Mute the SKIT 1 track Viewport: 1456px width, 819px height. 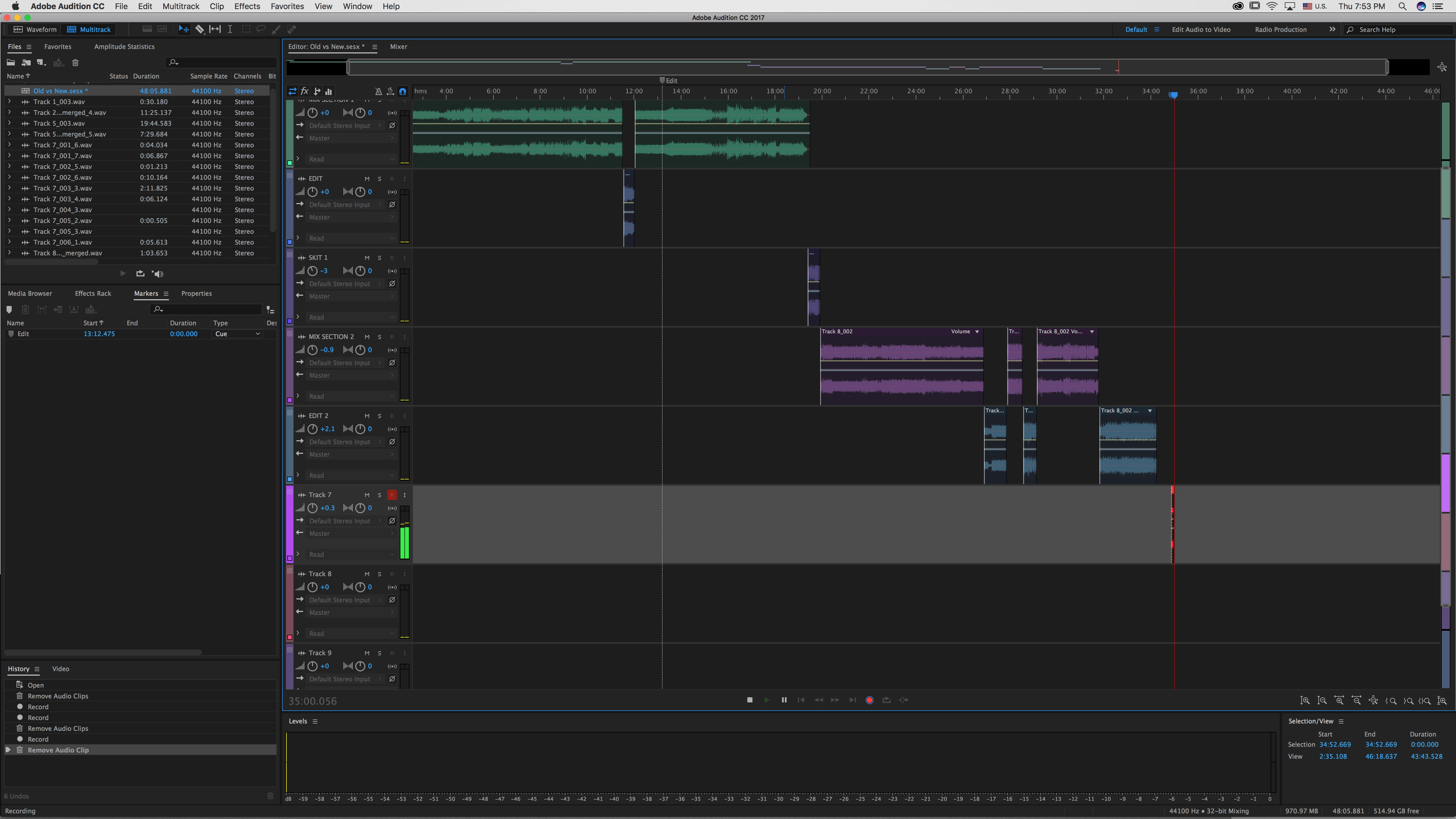(367, 258)
